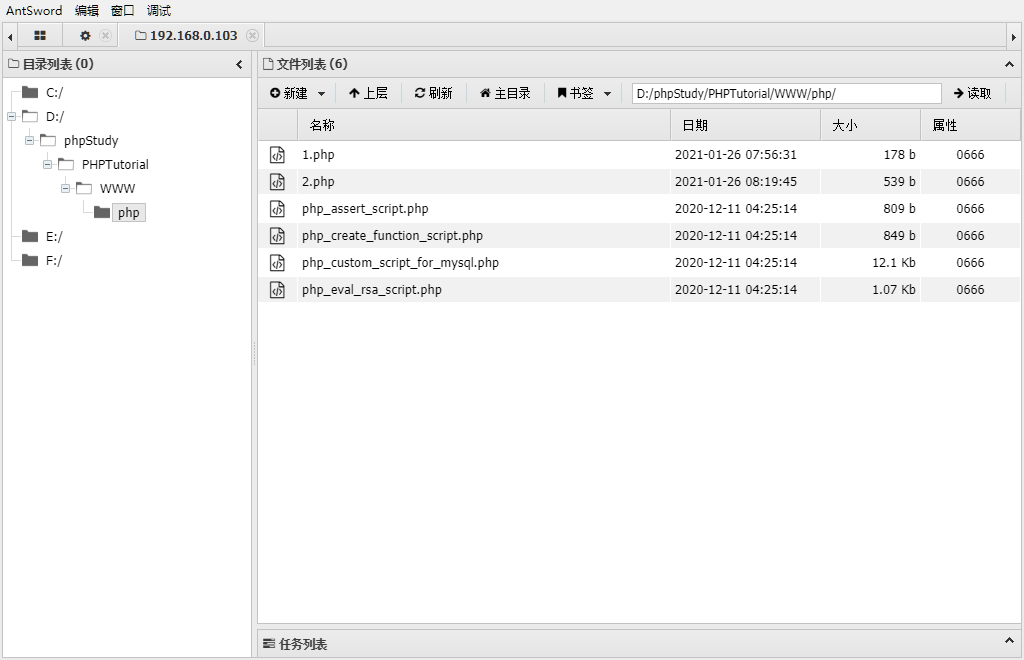Click the php_eval_rsa_script.php file icon
The image size is (1024, 660).
[x=278, y=290]
